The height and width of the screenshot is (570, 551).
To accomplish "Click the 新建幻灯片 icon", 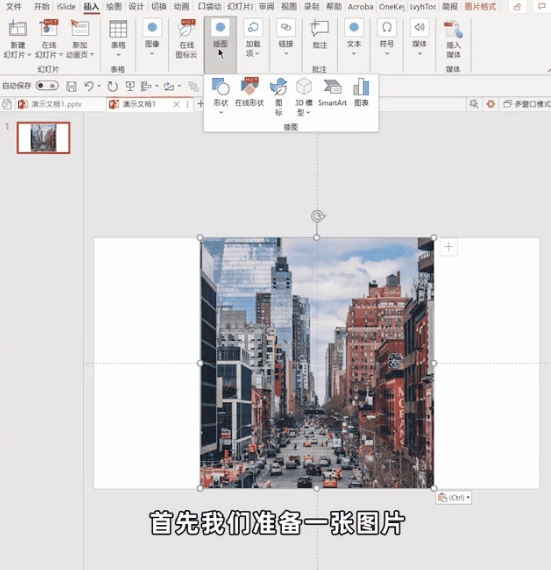I will (17, 28).
